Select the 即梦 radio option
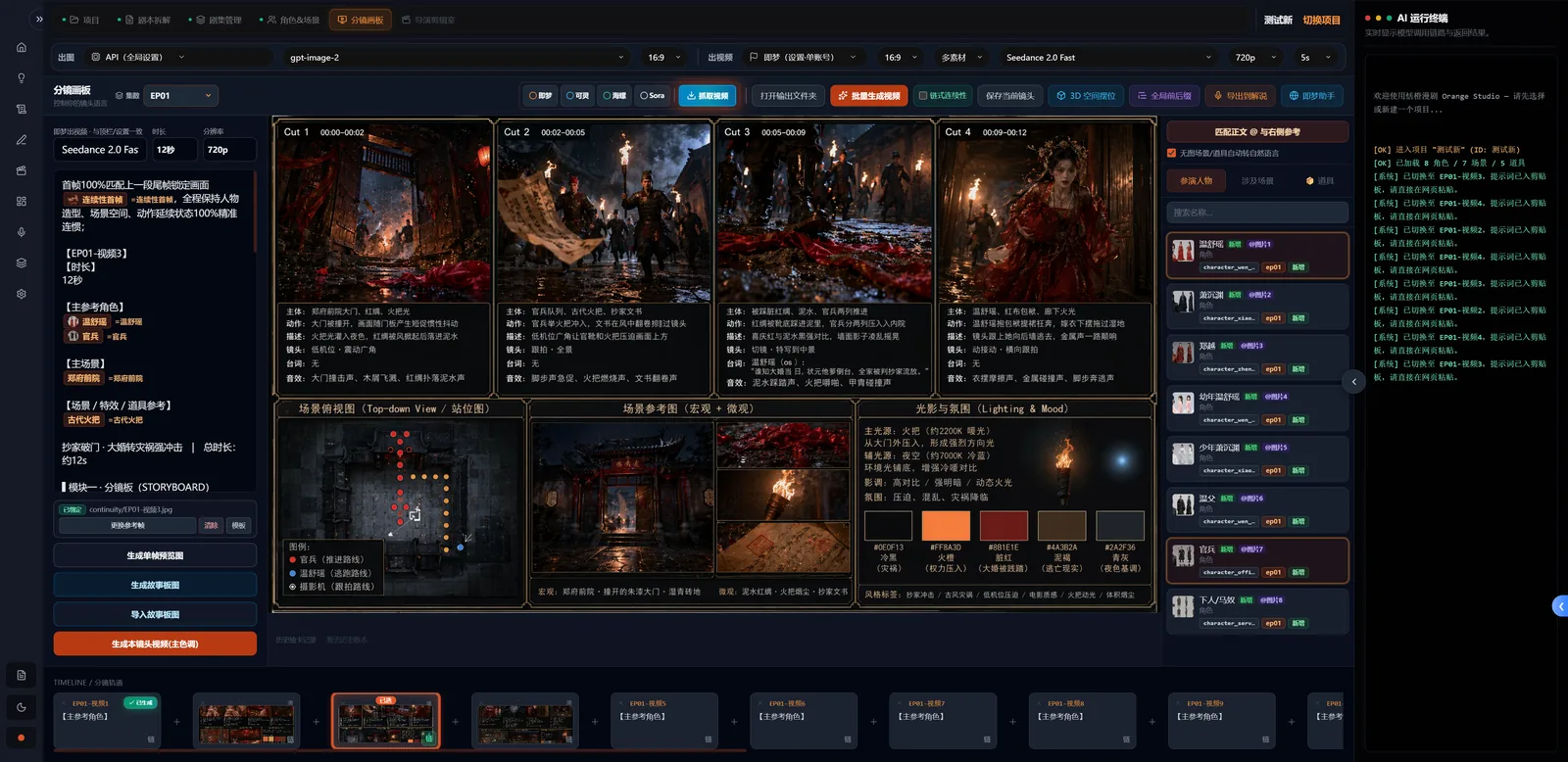Image resolution: width=1568 pixels, height=762 pixels. 541,96
